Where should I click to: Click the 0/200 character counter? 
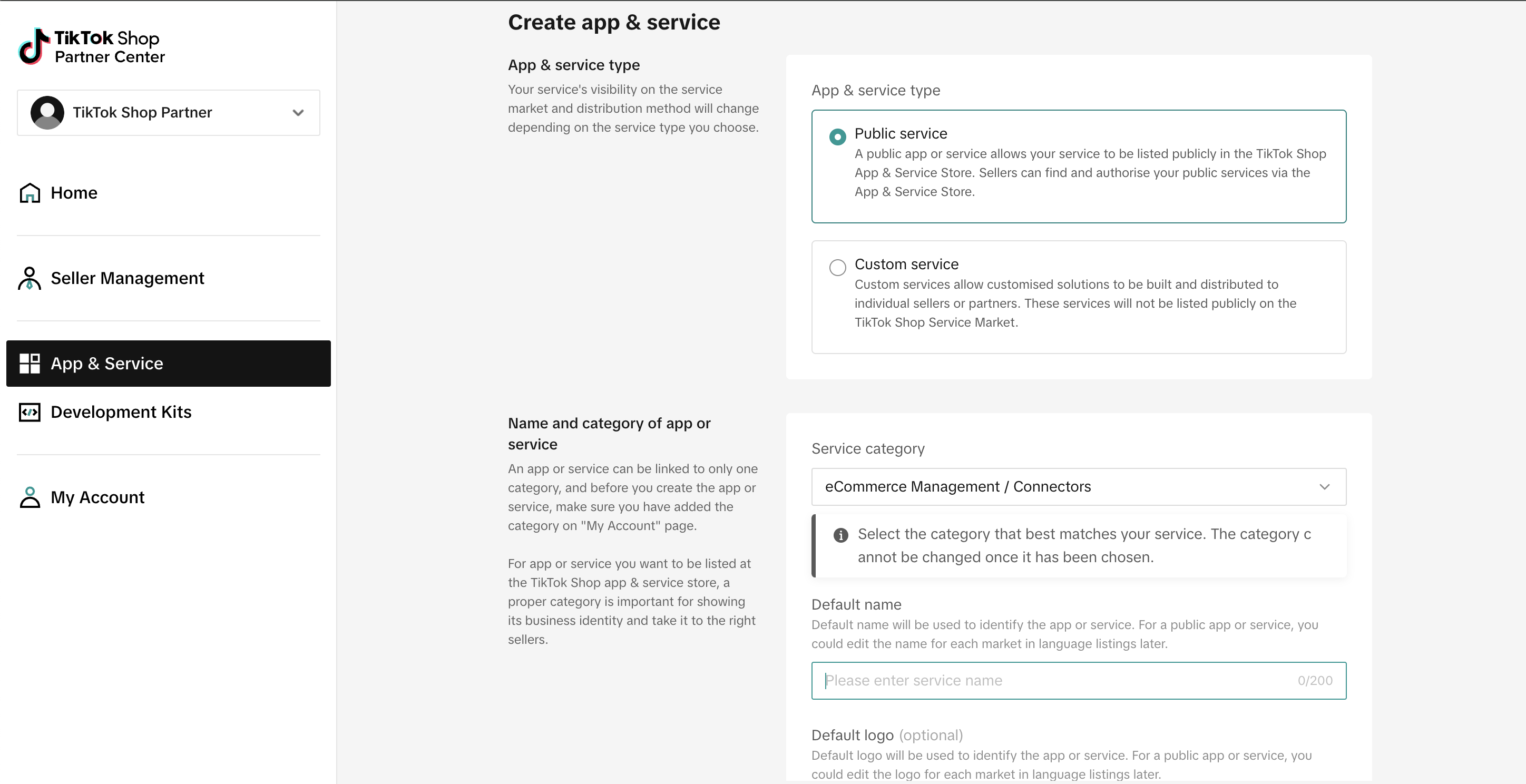(1314, 680)
